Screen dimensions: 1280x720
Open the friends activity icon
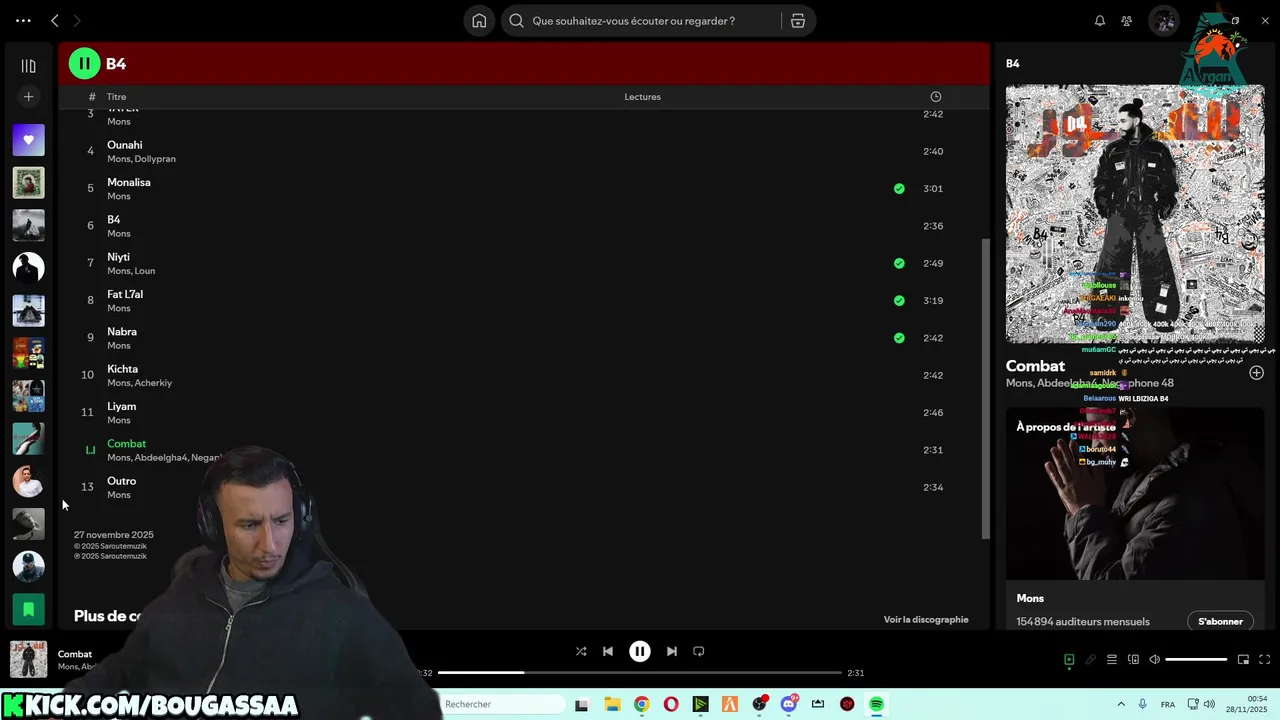[1127, 21]
